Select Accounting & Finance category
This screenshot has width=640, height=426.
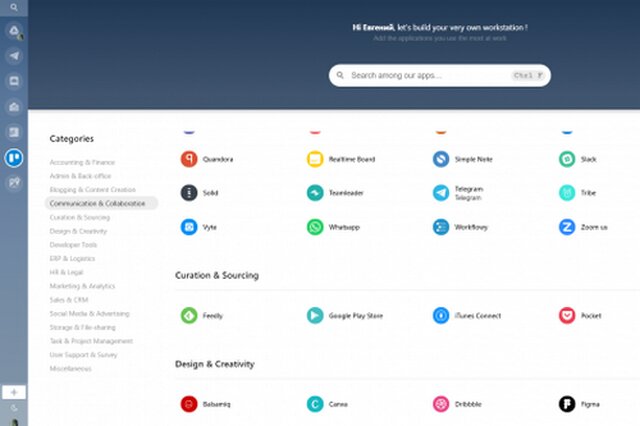pyautogui.click(x=82, y=162)
